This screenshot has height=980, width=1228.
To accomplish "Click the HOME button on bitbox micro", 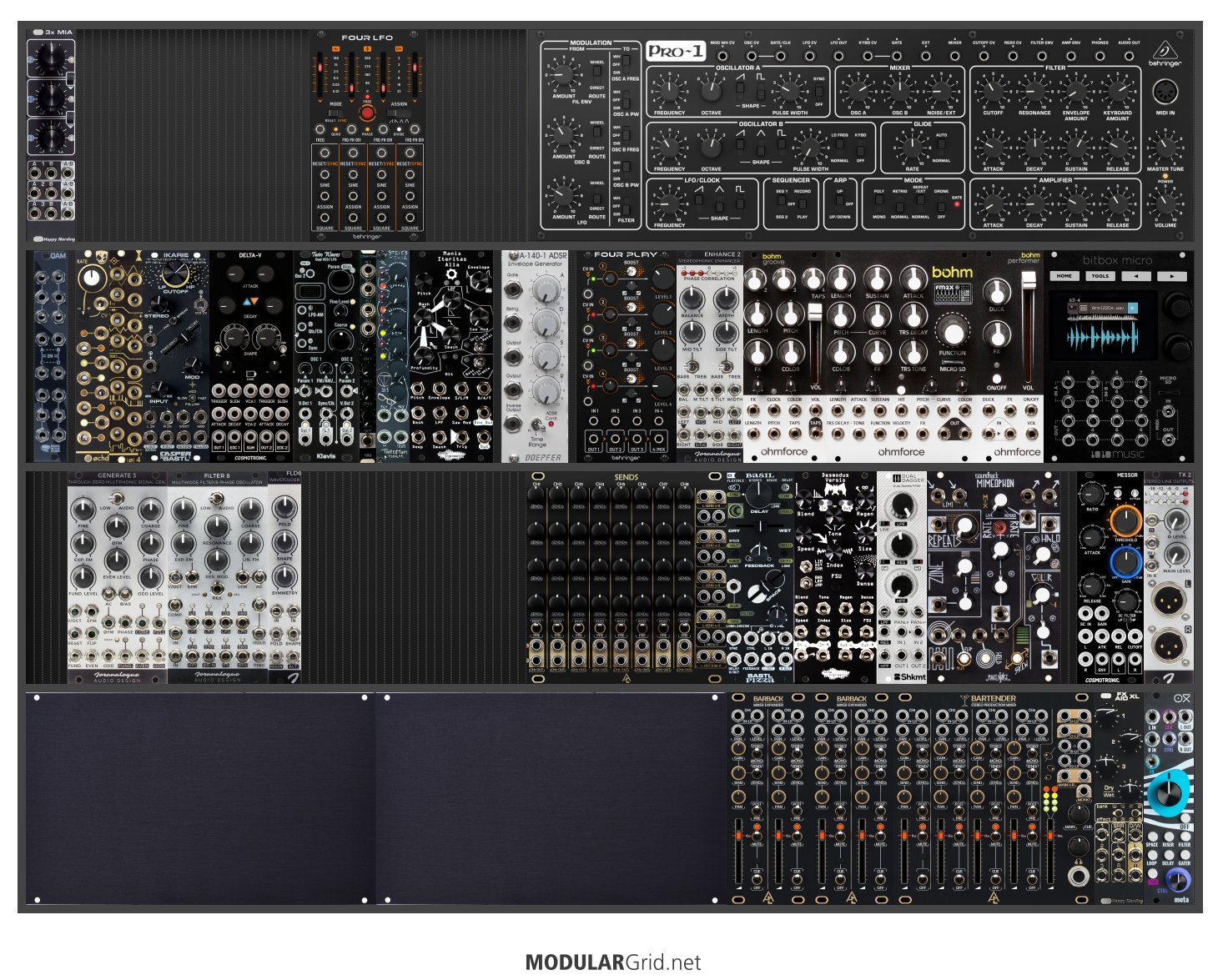I will click(x=1064, y=276).
